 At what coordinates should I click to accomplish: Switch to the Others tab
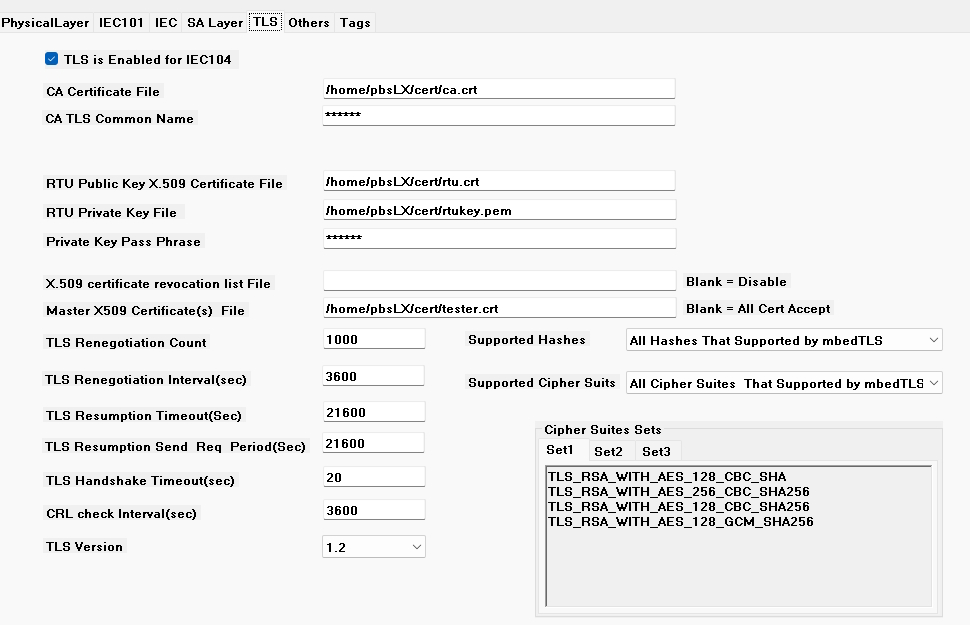click(x=309, y=21)
